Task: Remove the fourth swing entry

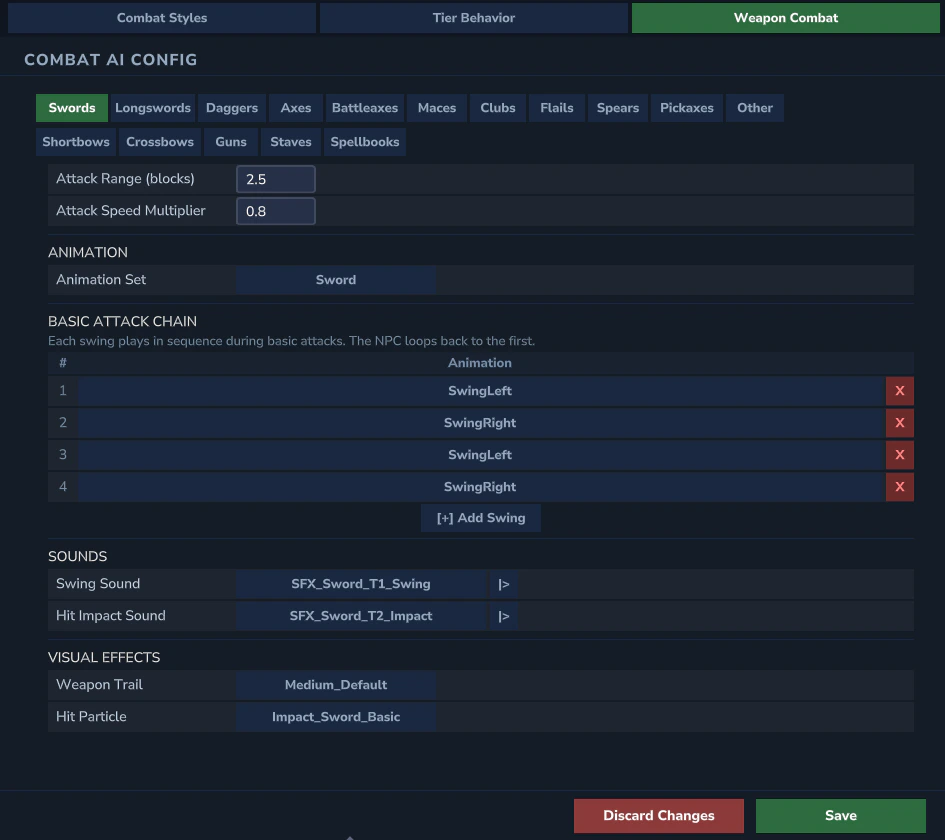Action: (x=899, y=487)
